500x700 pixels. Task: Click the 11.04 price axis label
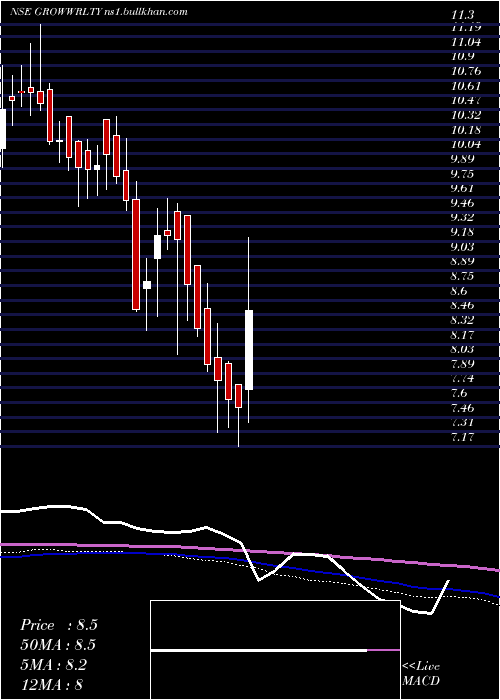point(465,42)
